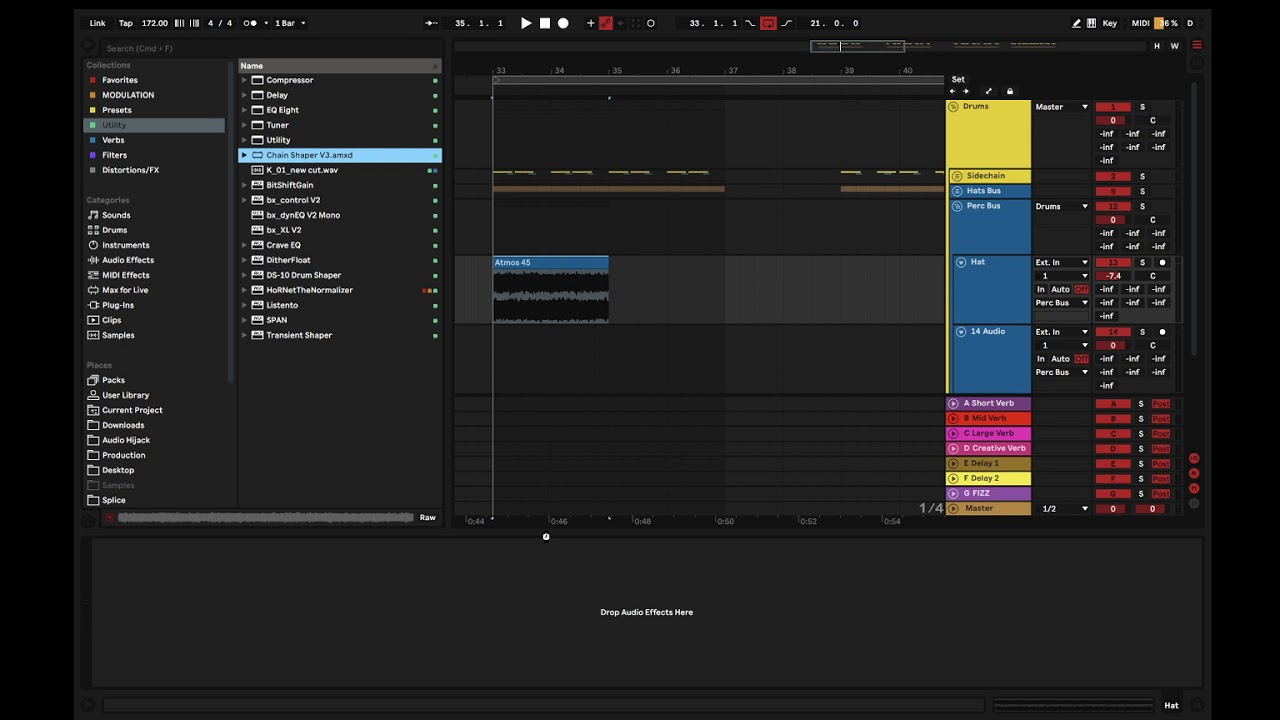This screenshot has width=1280, height=720.
Task: Open the Audio Effects category
Action: (128, 260)
